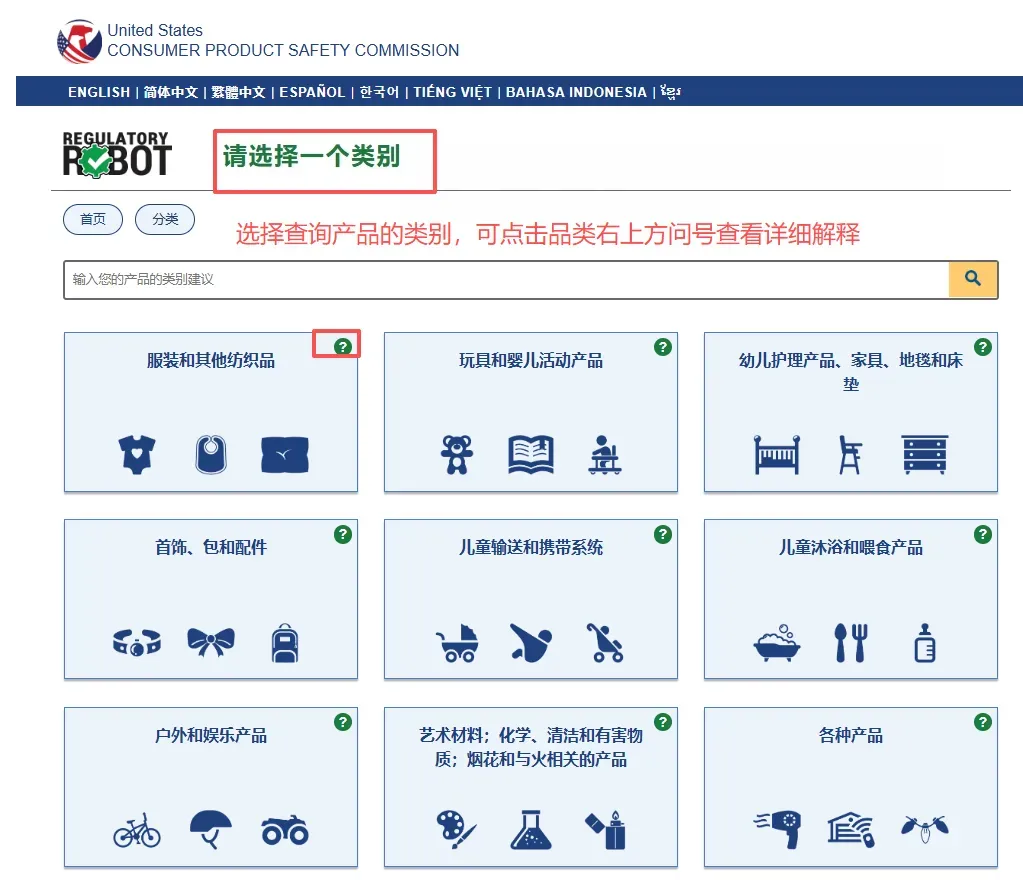Click the high chair icon

[850, 454]
